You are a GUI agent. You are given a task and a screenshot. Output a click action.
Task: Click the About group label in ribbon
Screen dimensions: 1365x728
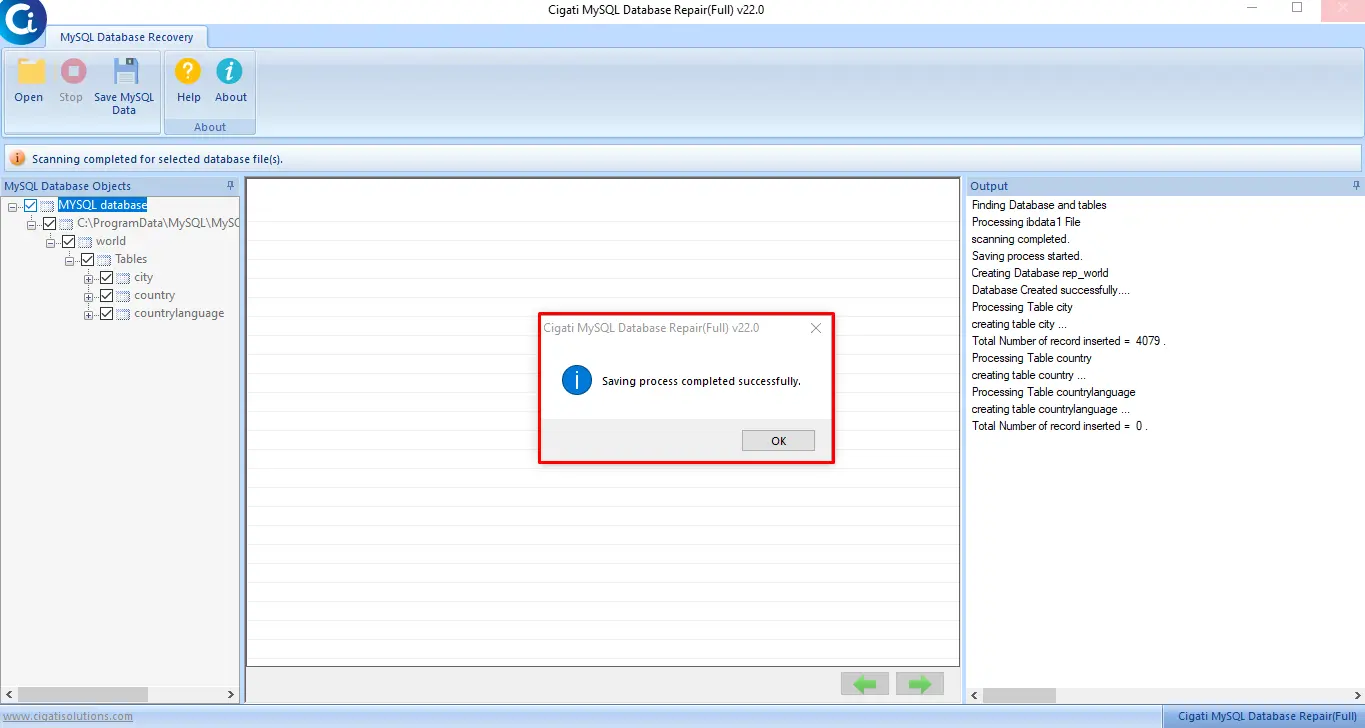tap(210, 127)
